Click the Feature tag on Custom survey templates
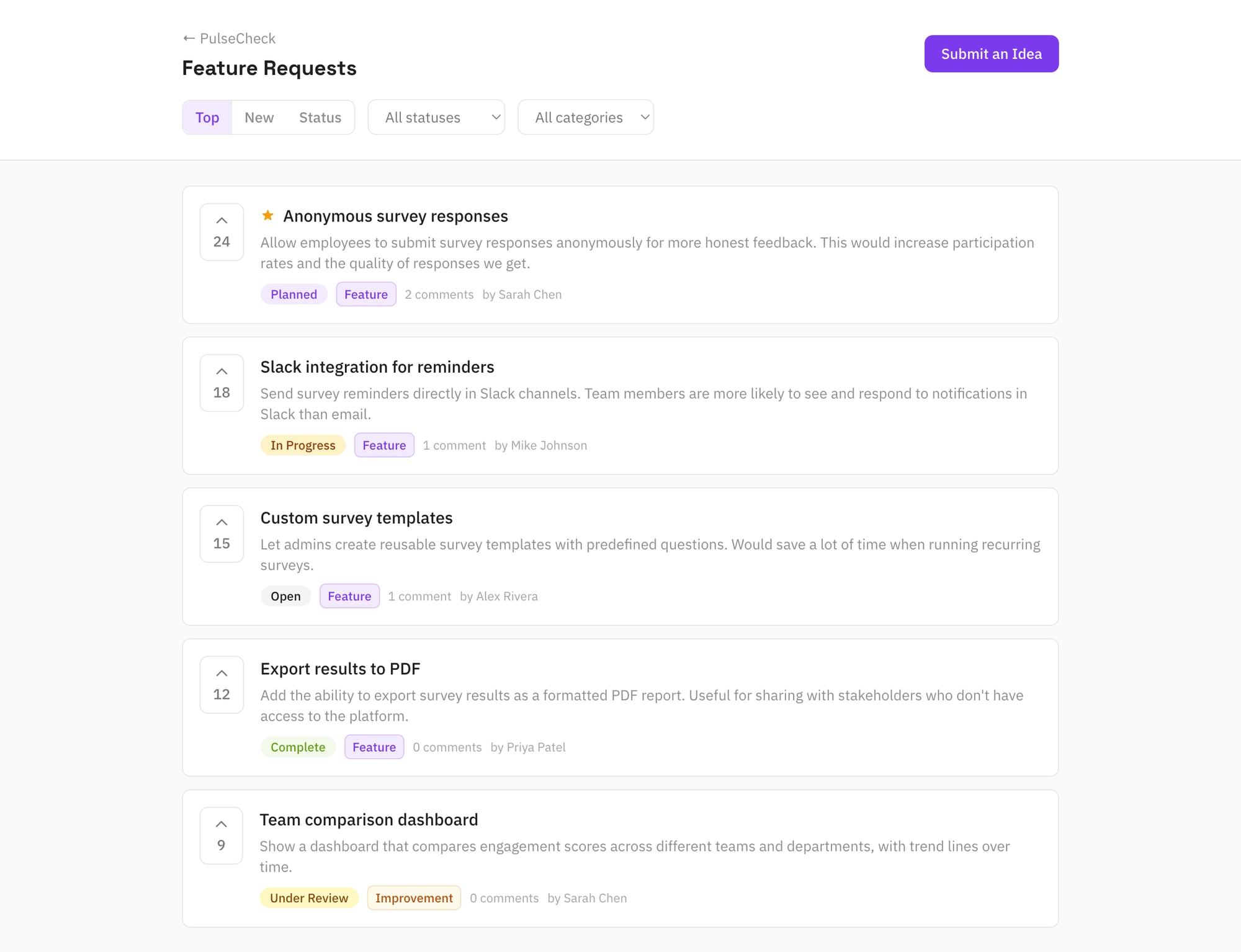 (x=349, y=595)
